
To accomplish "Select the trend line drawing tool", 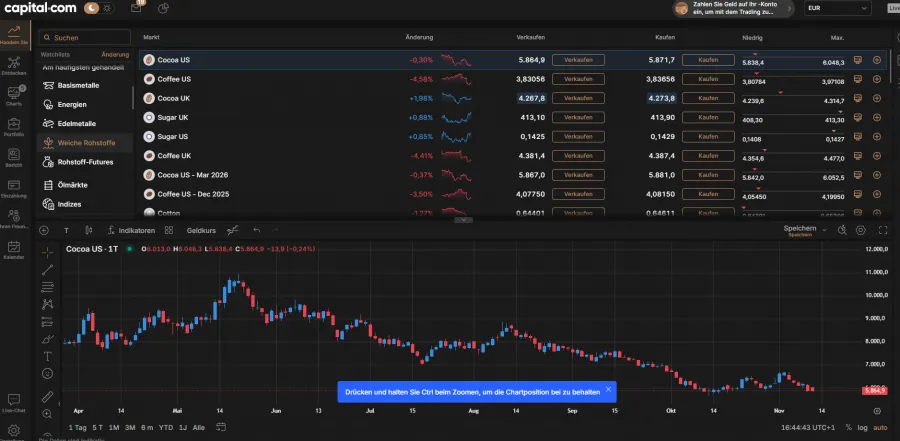I will [x=48, y=270].
